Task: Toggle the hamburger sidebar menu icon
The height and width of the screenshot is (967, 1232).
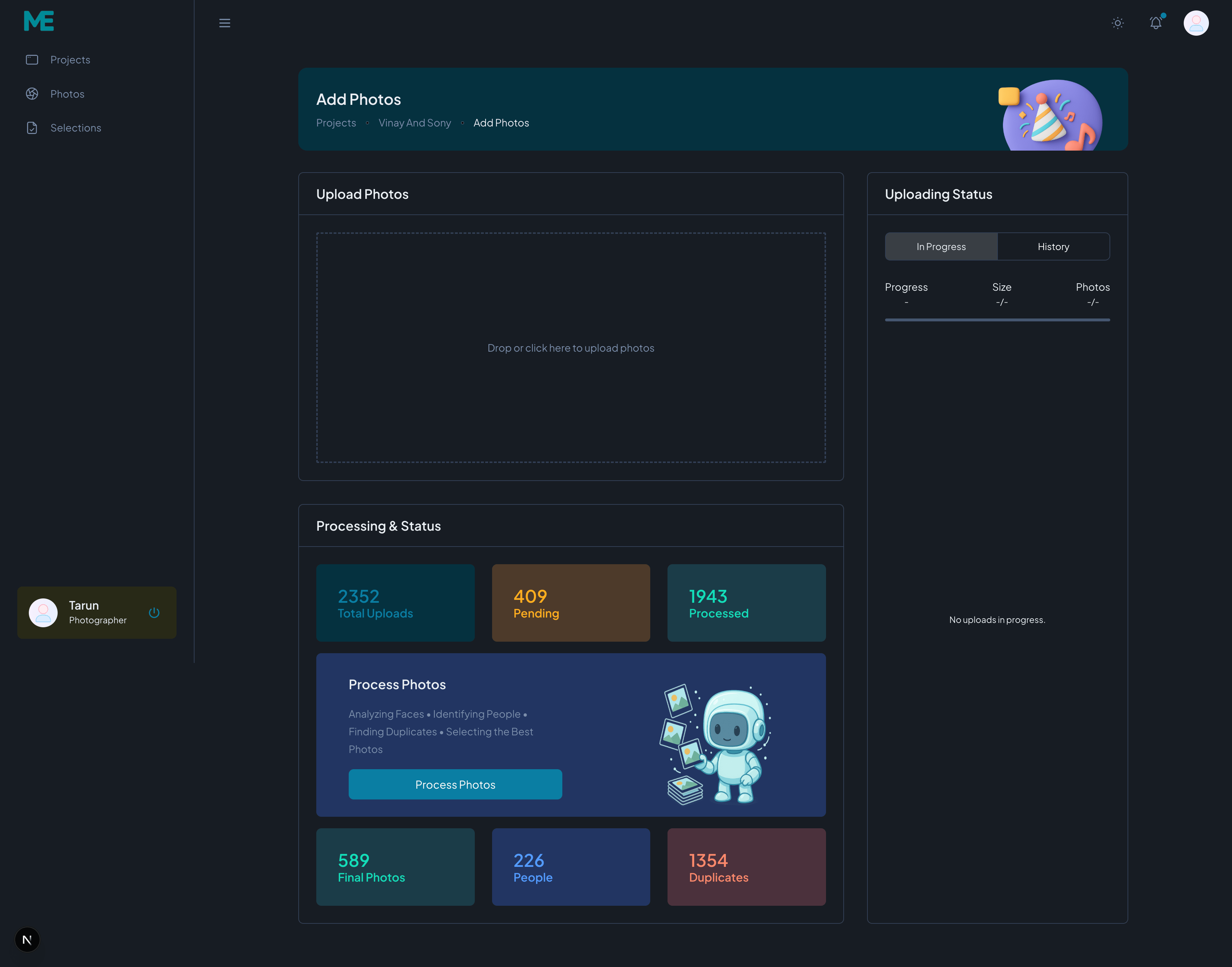Action: pos(225,23)
